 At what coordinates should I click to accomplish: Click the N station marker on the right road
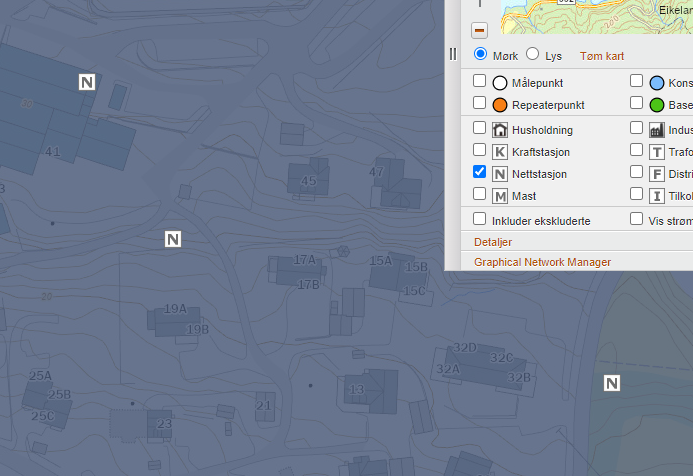(612, 383)
